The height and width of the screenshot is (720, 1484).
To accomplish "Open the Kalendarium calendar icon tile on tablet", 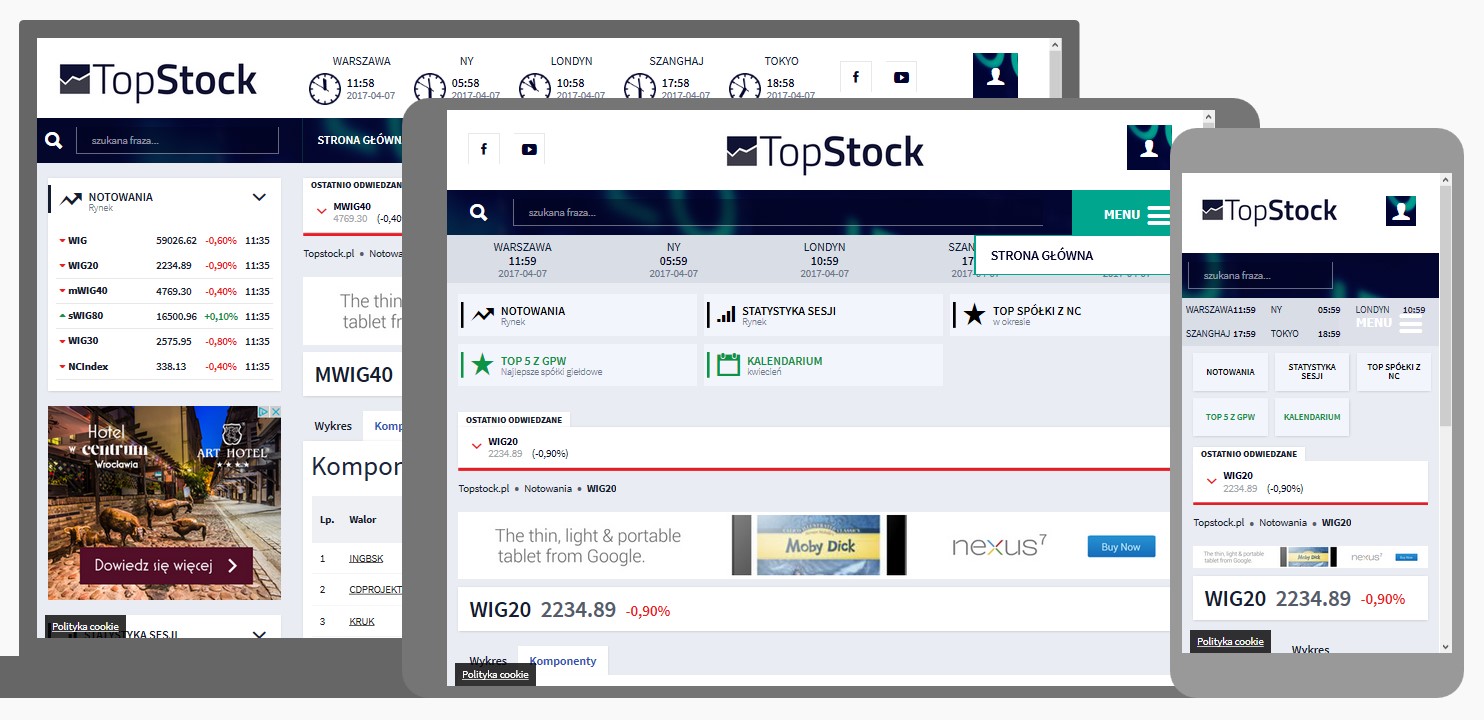I will point(728,365).
